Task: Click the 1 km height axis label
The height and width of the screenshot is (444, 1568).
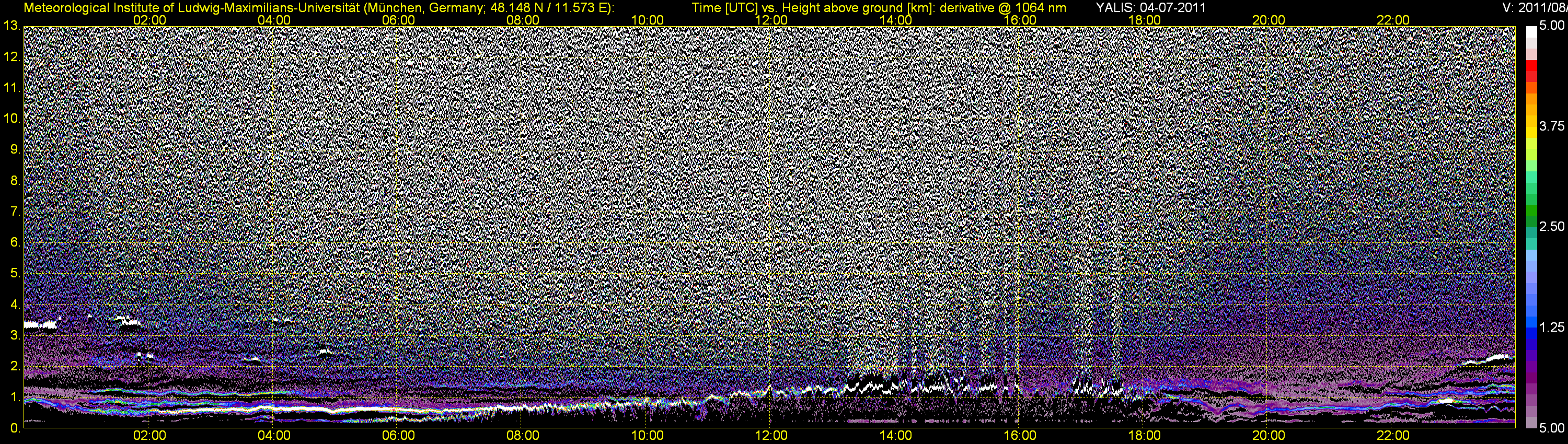Action: [15, 397]
